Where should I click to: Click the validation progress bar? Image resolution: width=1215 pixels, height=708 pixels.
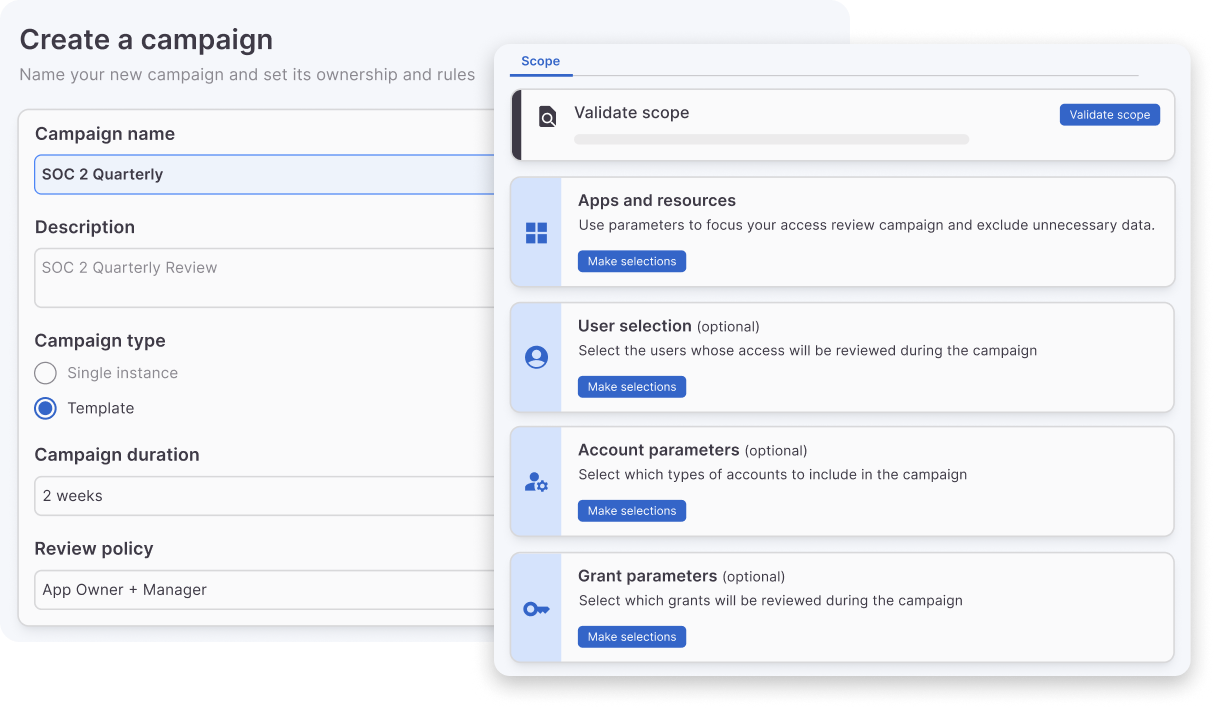(x=771, y=139)
